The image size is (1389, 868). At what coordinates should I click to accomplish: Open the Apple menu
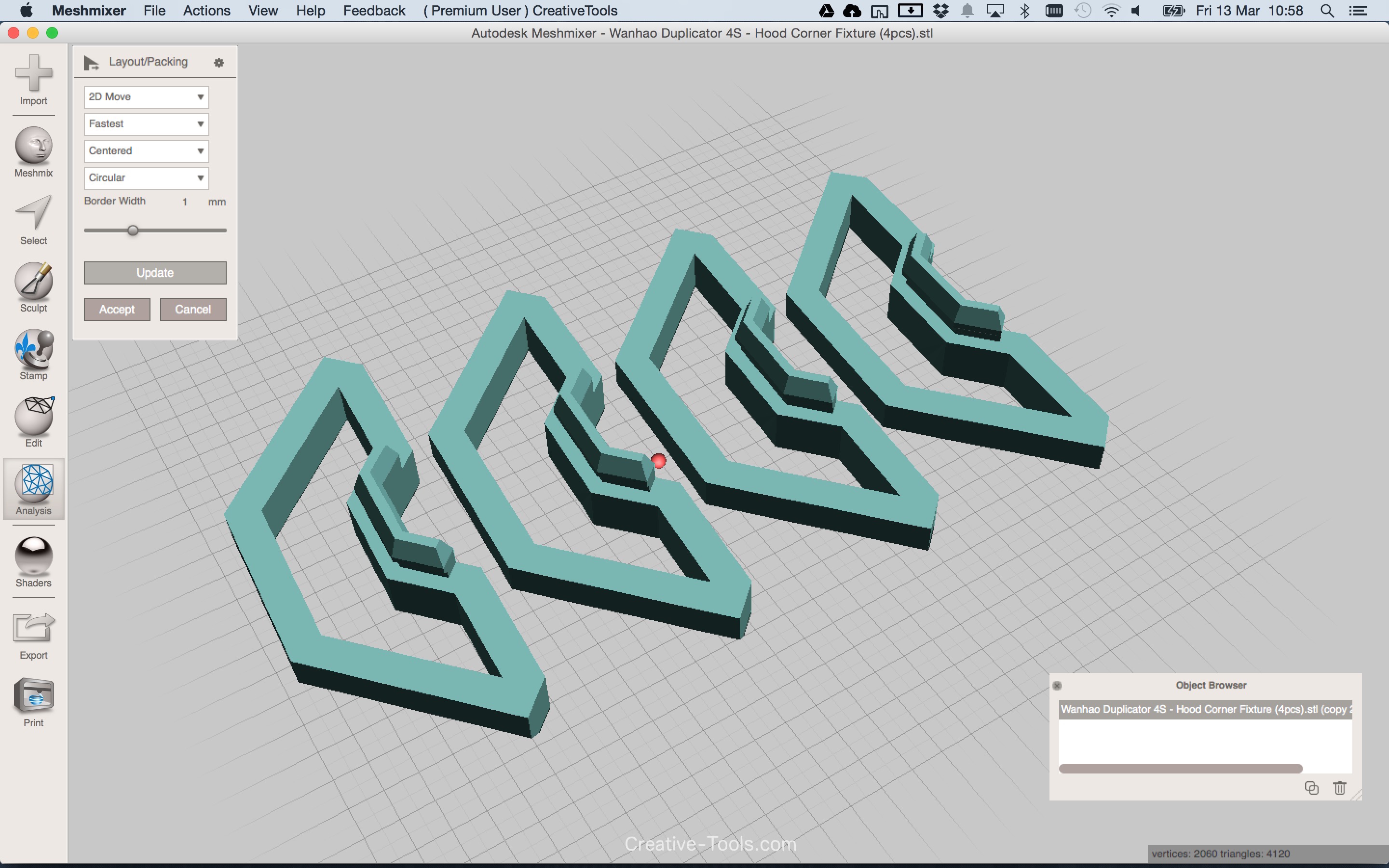pyautogui.click(x=27, y=10)
